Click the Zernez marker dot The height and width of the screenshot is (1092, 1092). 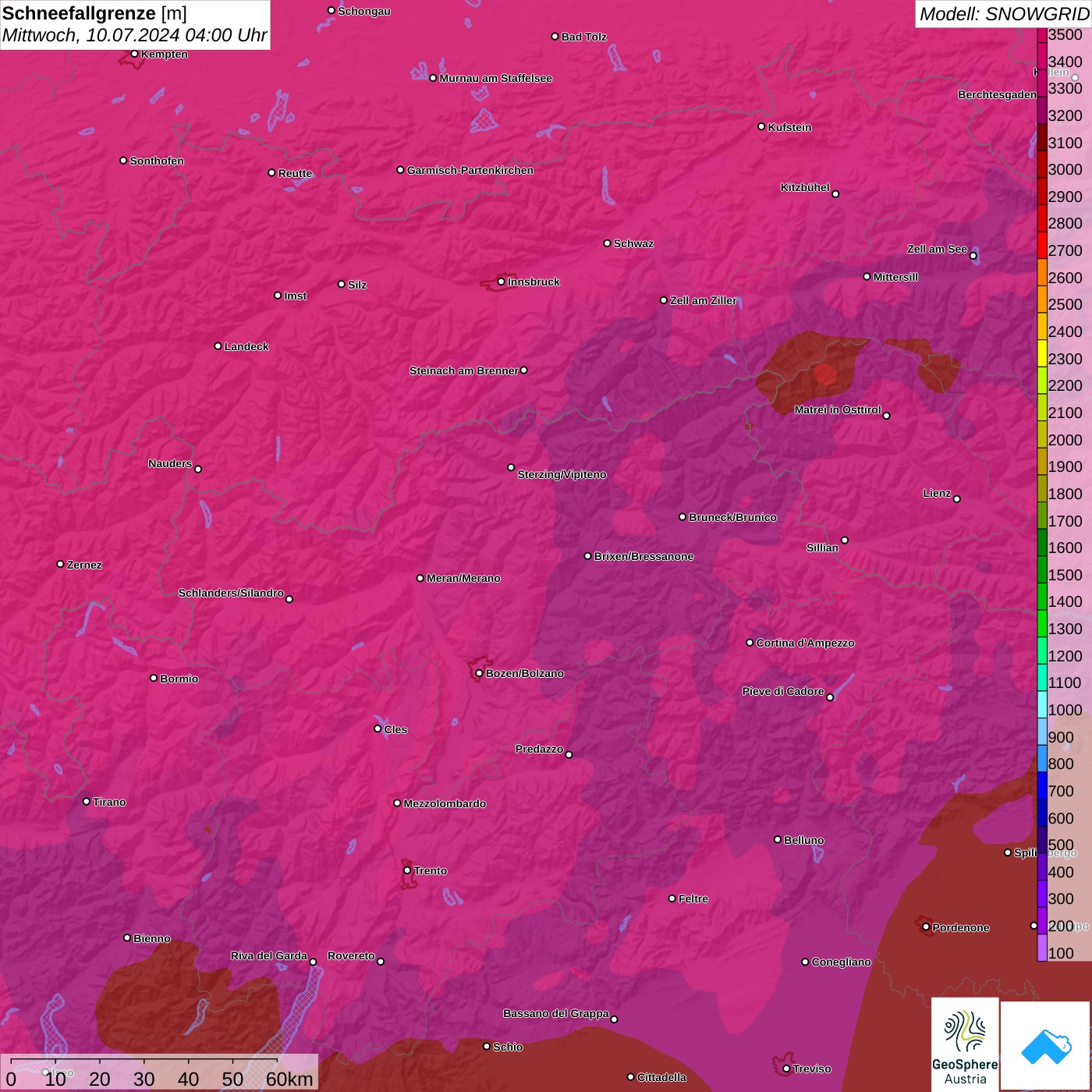[60, 564]
